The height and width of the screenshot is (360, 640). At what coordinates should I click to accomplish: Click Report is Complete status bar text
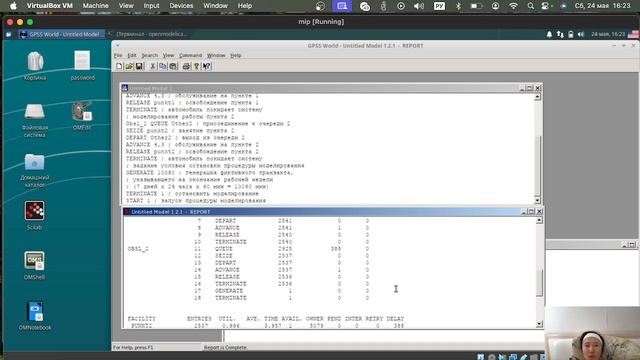pyautogui.click(x=225, y=347)
